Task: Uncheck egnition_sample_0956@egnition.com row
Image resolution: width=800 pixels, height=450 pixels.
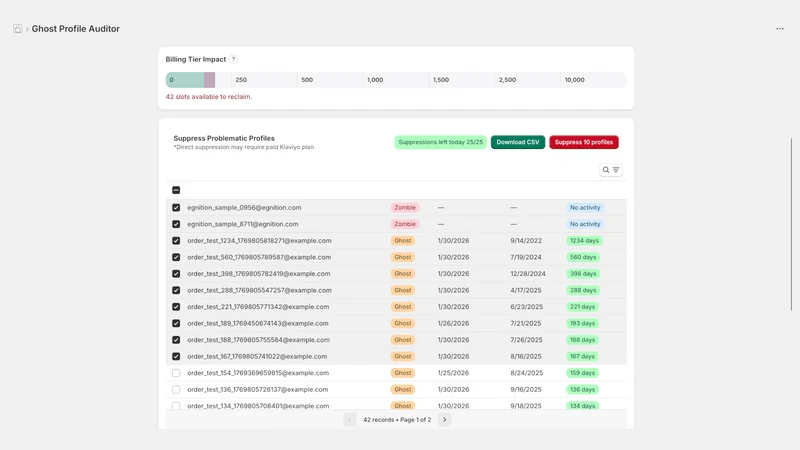Action: [x=176, y=208]
